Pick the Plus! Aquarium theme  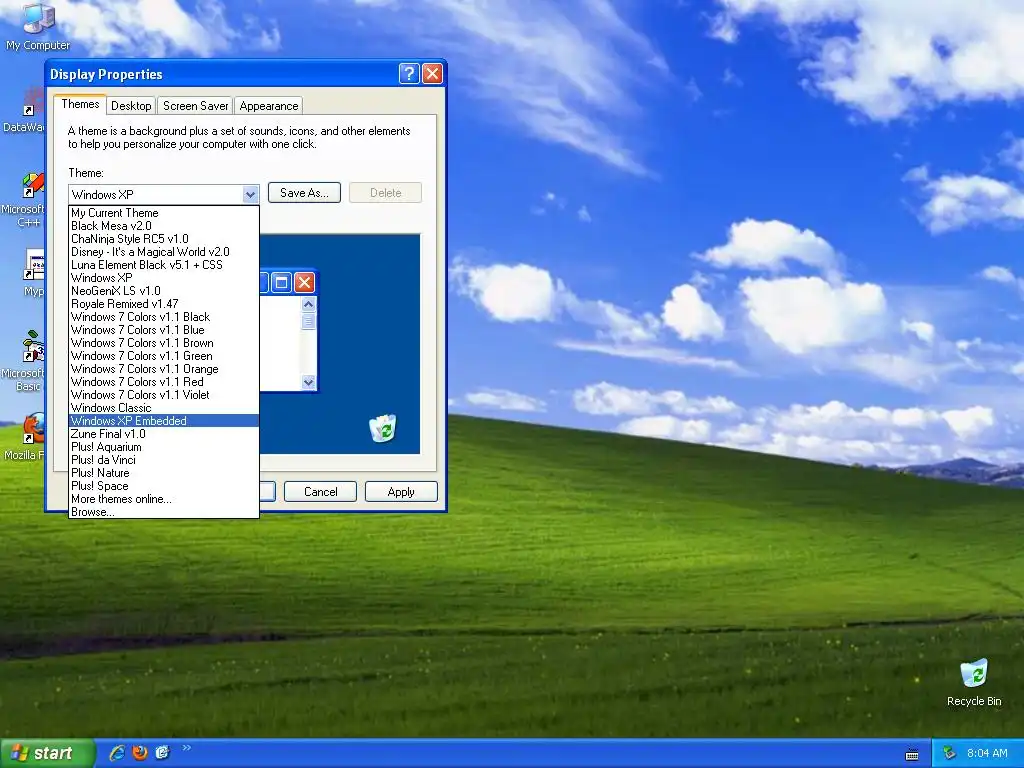(x=164, y=447)
